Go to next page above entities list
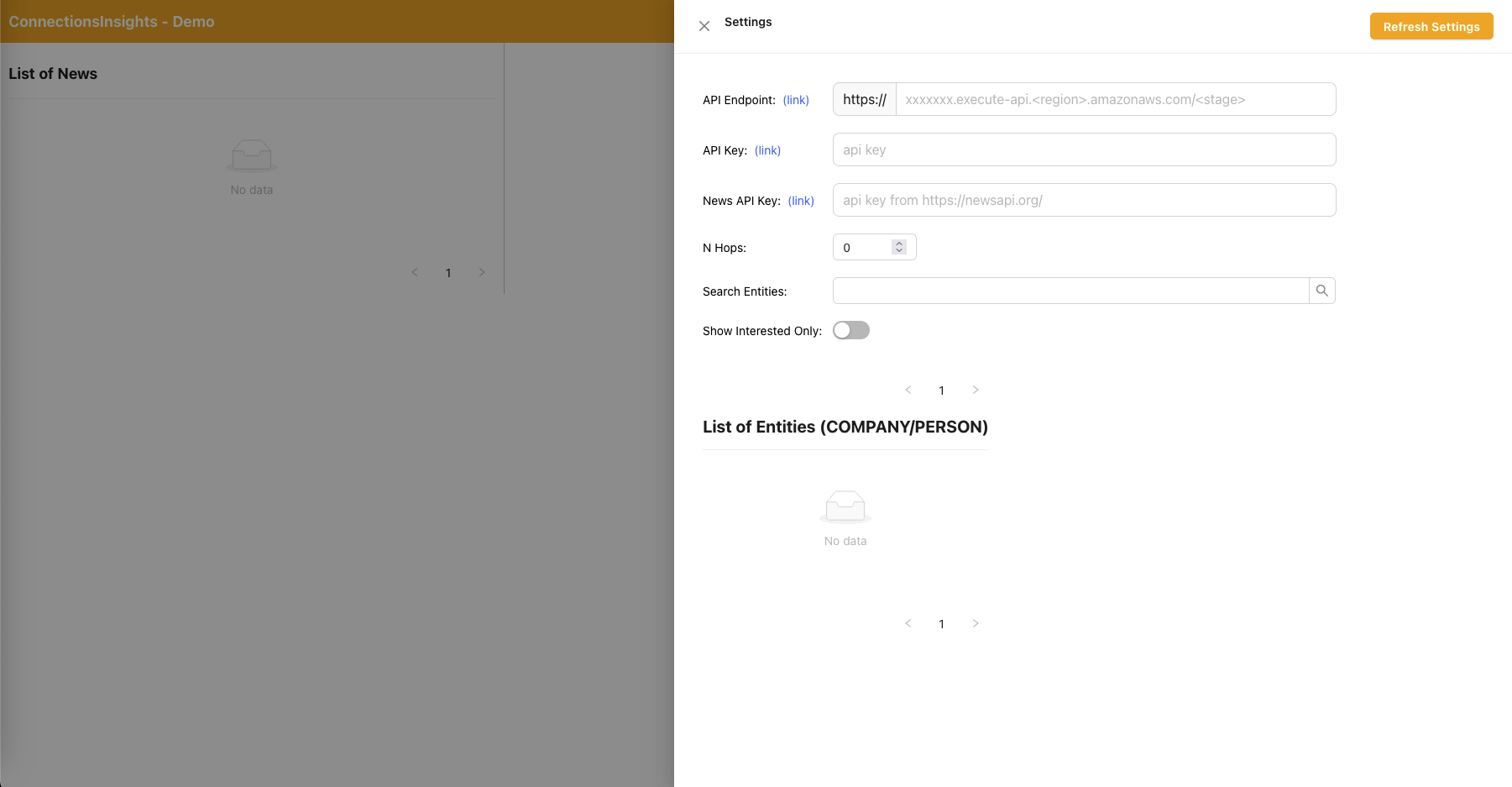This screenshot has width=1512, height=787. [x=976, y=390]
